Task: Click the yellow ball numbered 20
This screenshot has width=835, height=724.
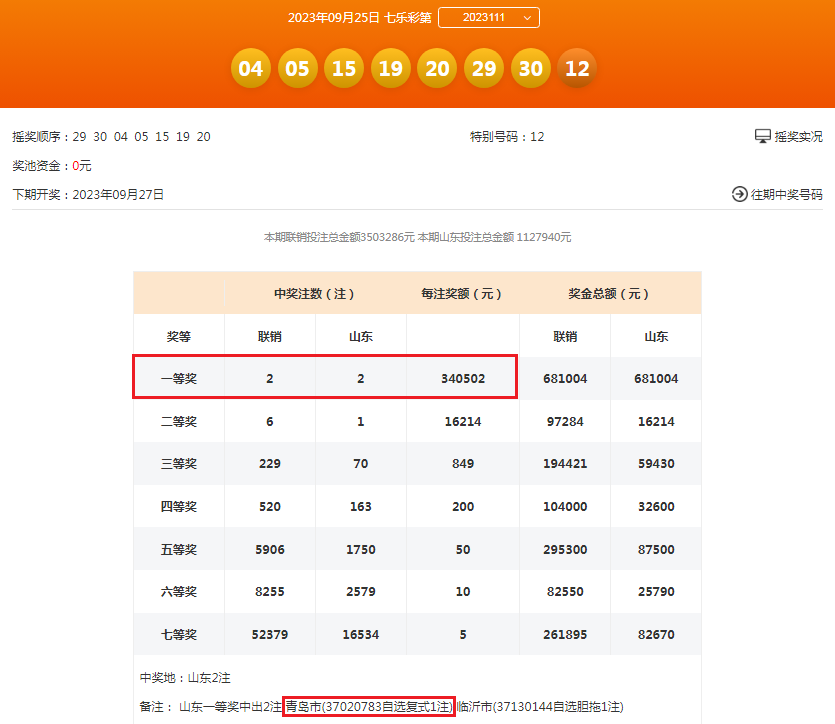Action: [x=437, y=68]
